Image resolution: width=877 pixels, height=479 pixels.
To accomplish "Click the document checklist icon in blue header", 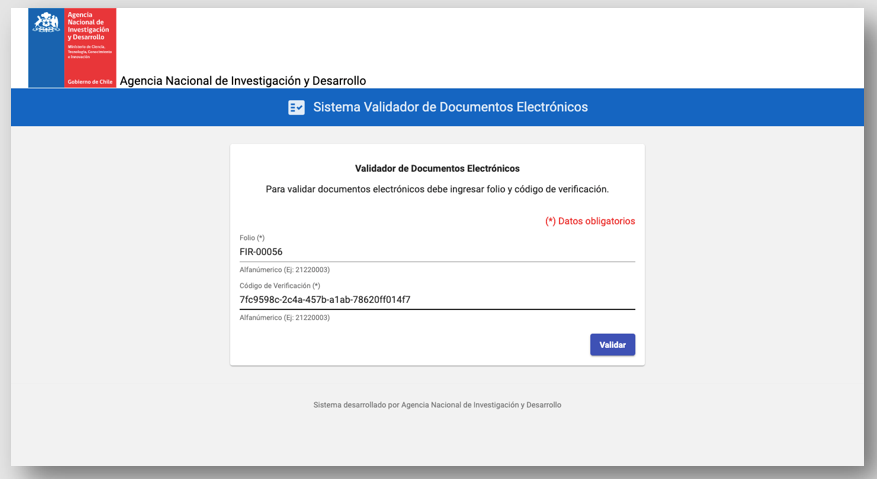I will coord(296,107).
